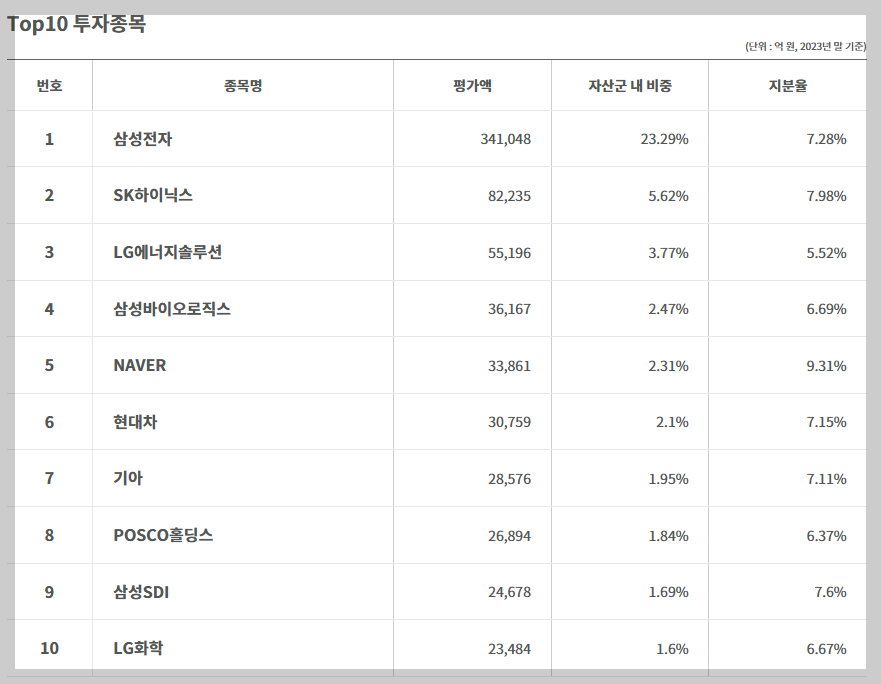
Task: Select the '종목명' column header
Action: pyautogui.click(x=243, y=85)
